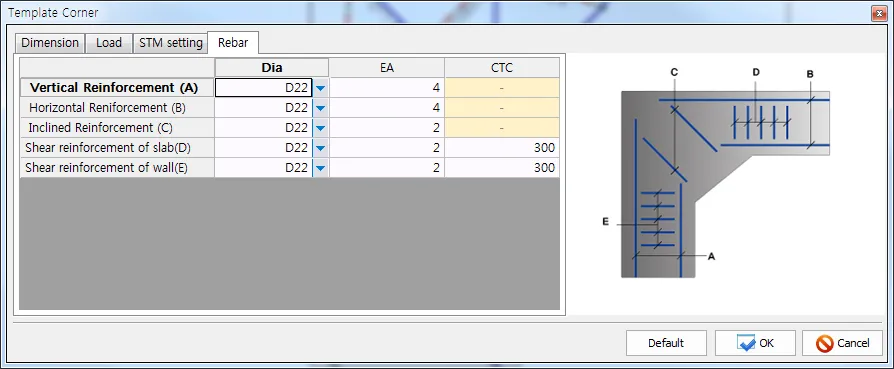The height and width of the screenshot is (369, 894).
Task: Open the Load tab
Action: click(x=109, y=43)
